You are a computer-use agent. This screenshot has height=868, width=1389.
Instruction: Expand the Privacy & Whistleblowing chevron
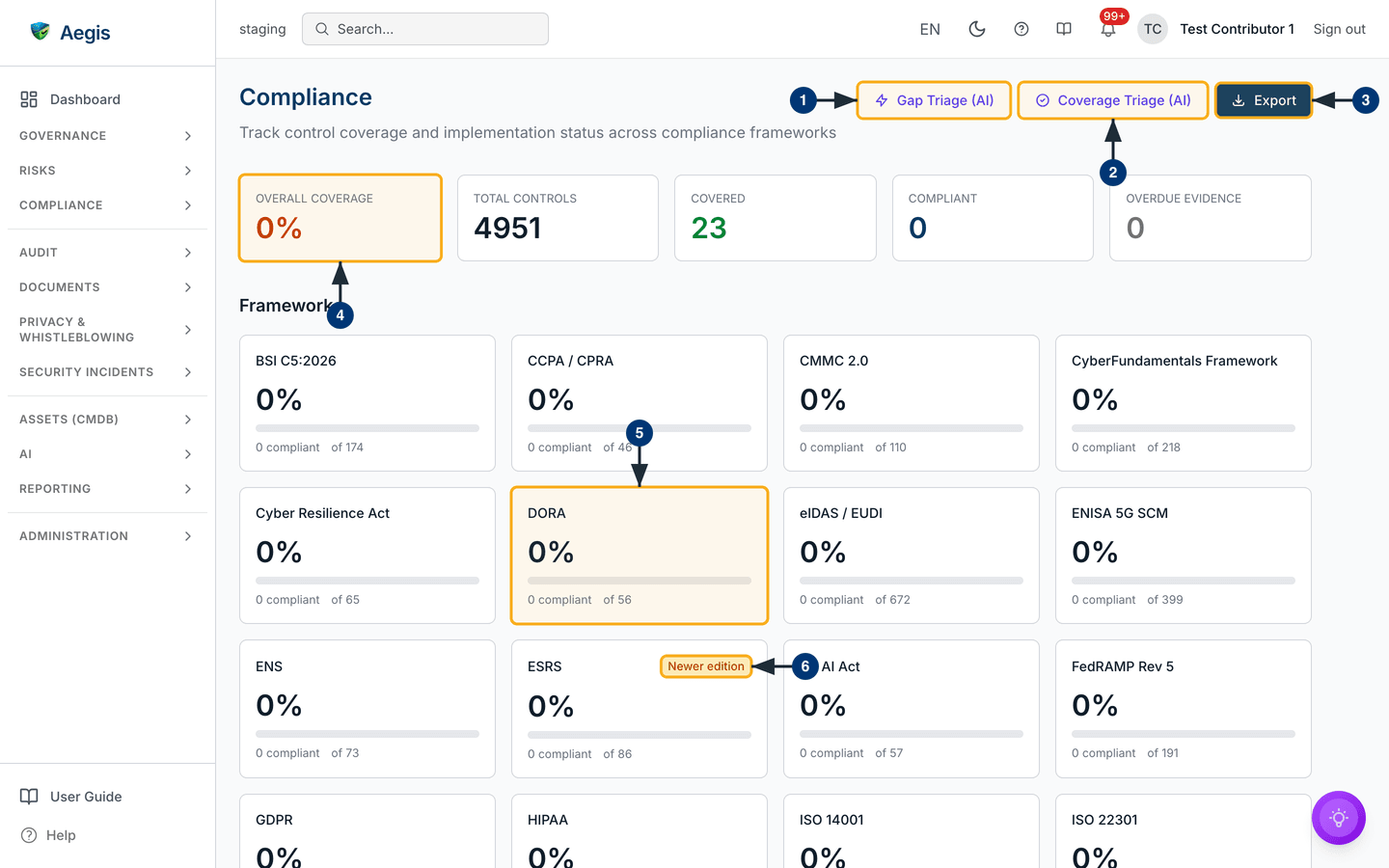coord(188,330)
